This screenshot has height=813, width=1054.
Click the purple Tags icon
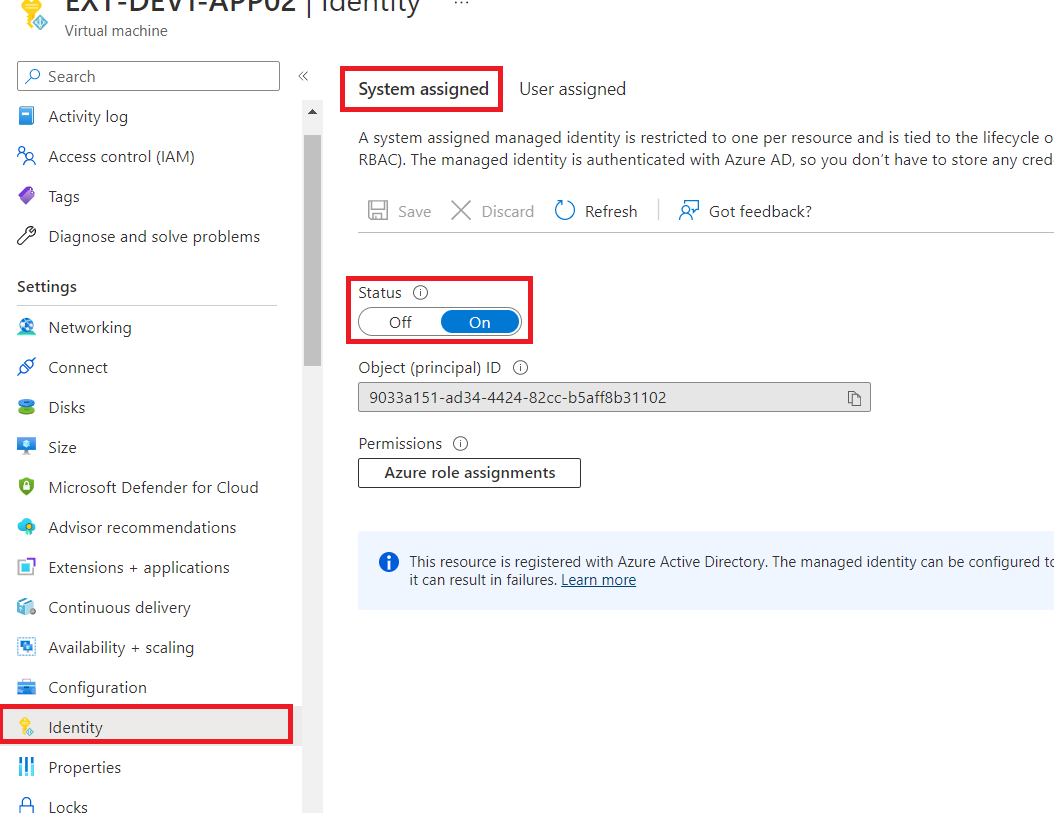tap(26, 196)
